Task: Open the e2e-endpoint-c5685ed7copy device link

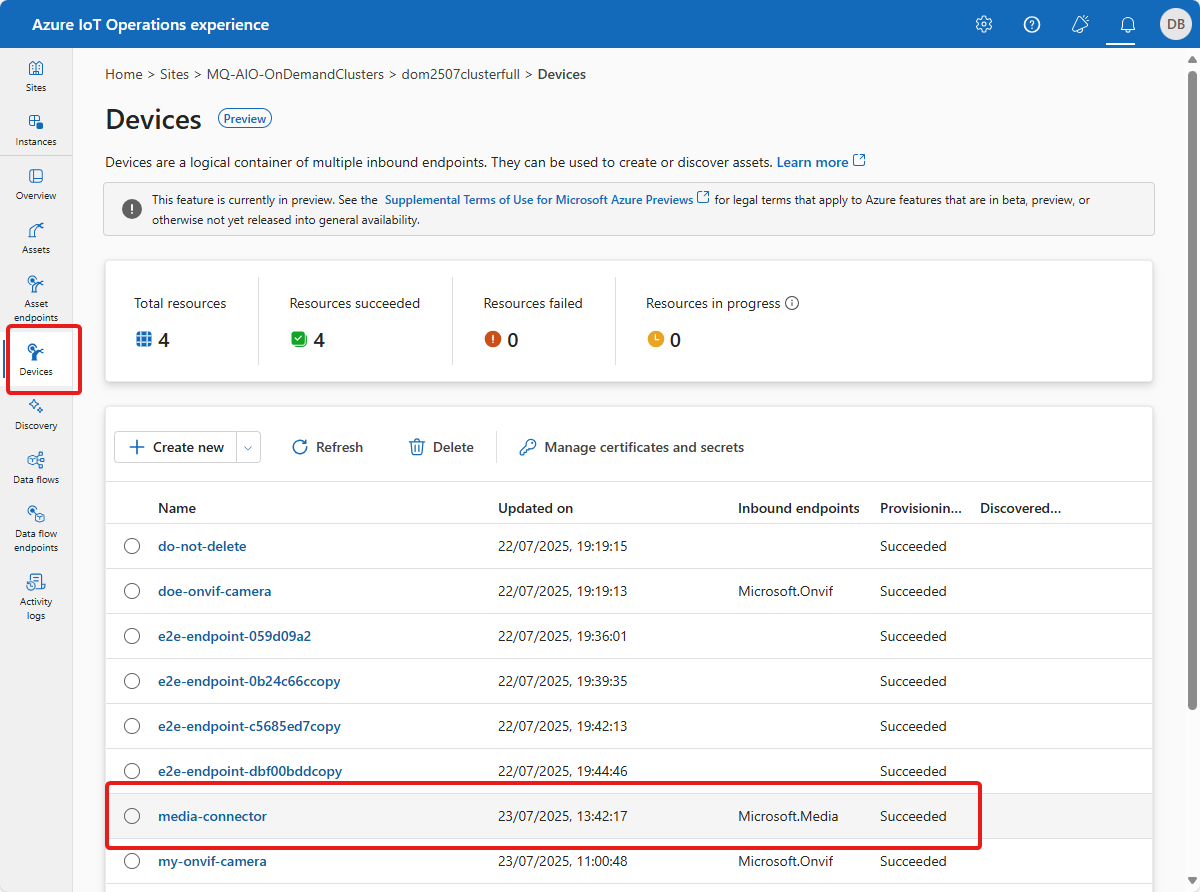Action: click(249, 726)
